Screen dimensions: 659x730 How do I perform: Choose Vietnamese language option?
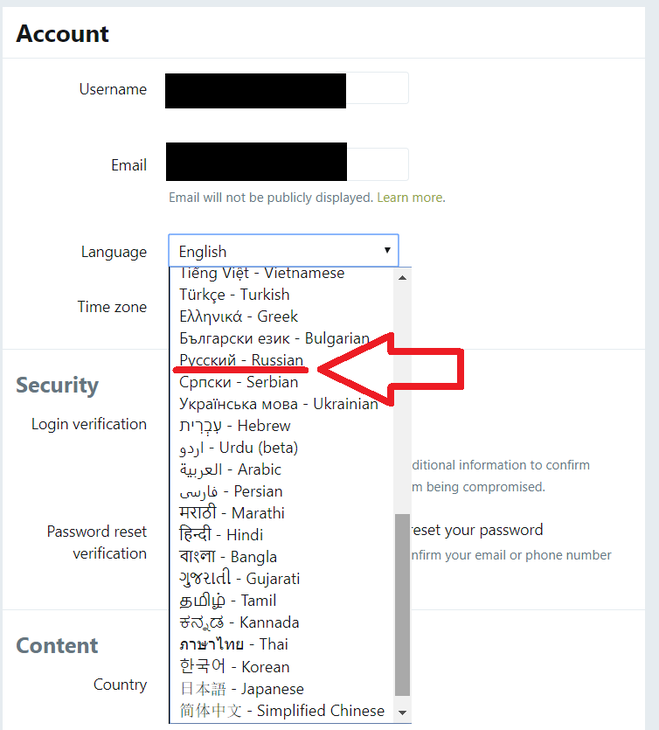(261, 273)
